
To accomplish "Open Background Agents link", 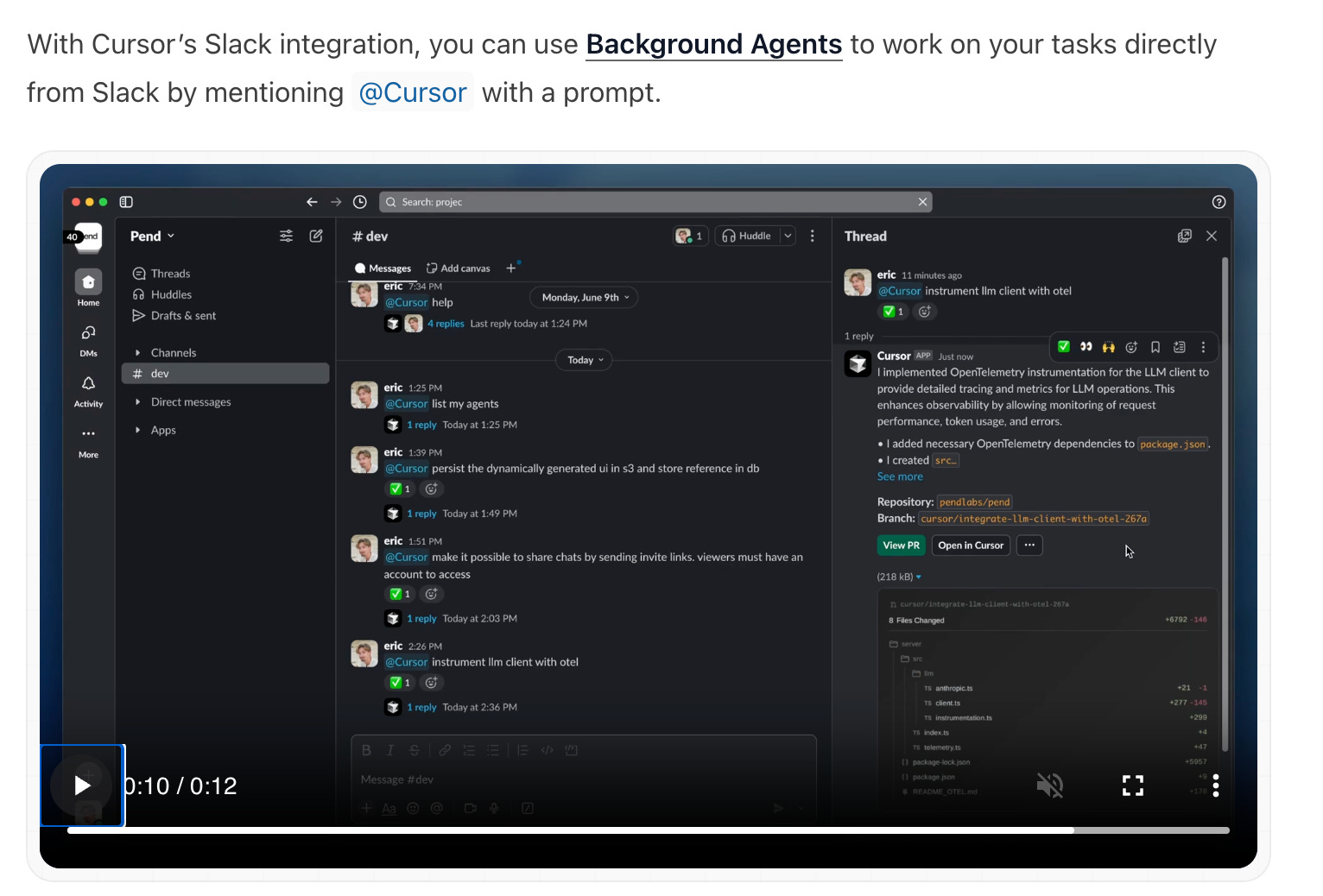I will click(x=713, y=44).
